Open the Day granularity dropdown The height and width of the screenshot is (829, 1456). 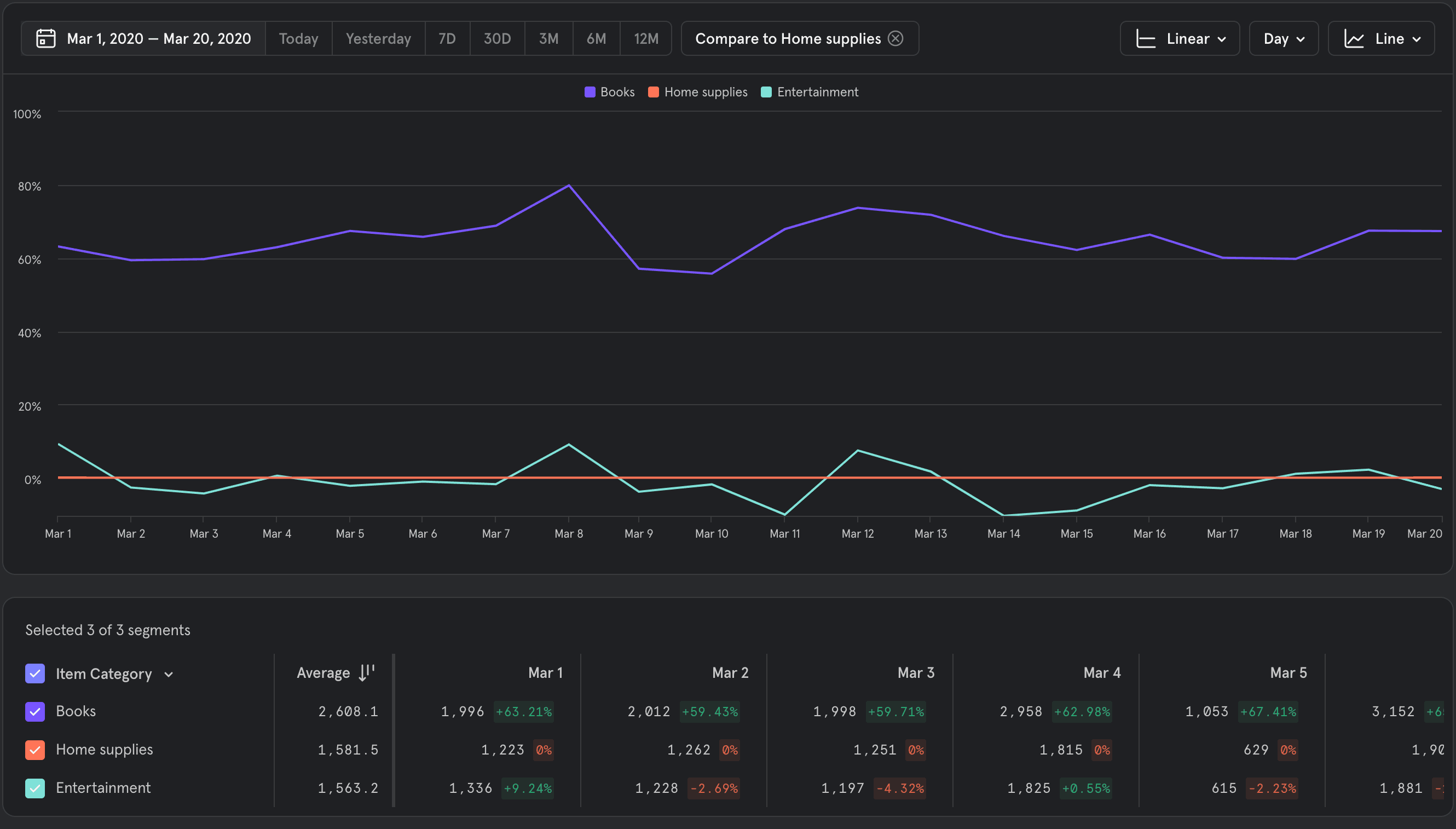click(1284, 39)
